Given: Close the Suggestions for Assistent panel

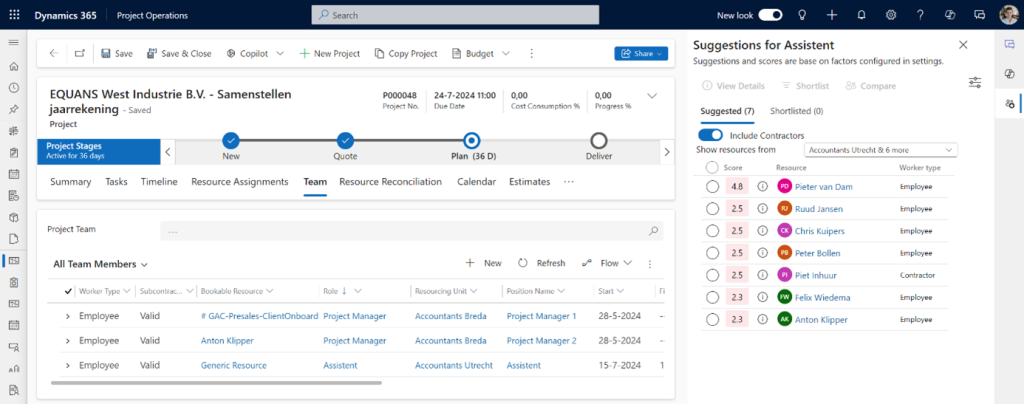Looking at the screenshot, I should (963, 45).
